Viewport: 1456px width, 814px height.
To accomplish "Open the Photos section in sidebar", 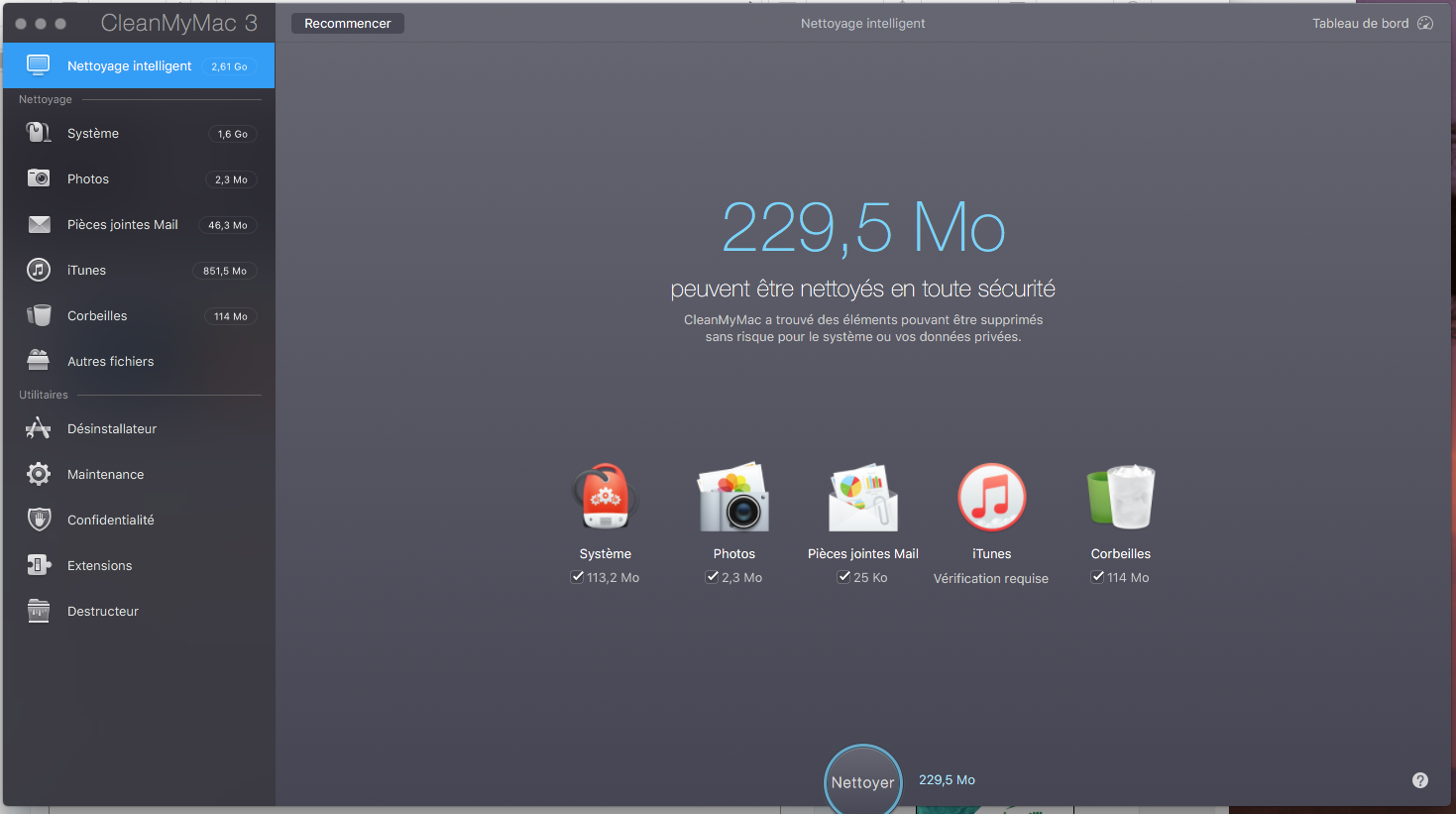I will (139, 178).
